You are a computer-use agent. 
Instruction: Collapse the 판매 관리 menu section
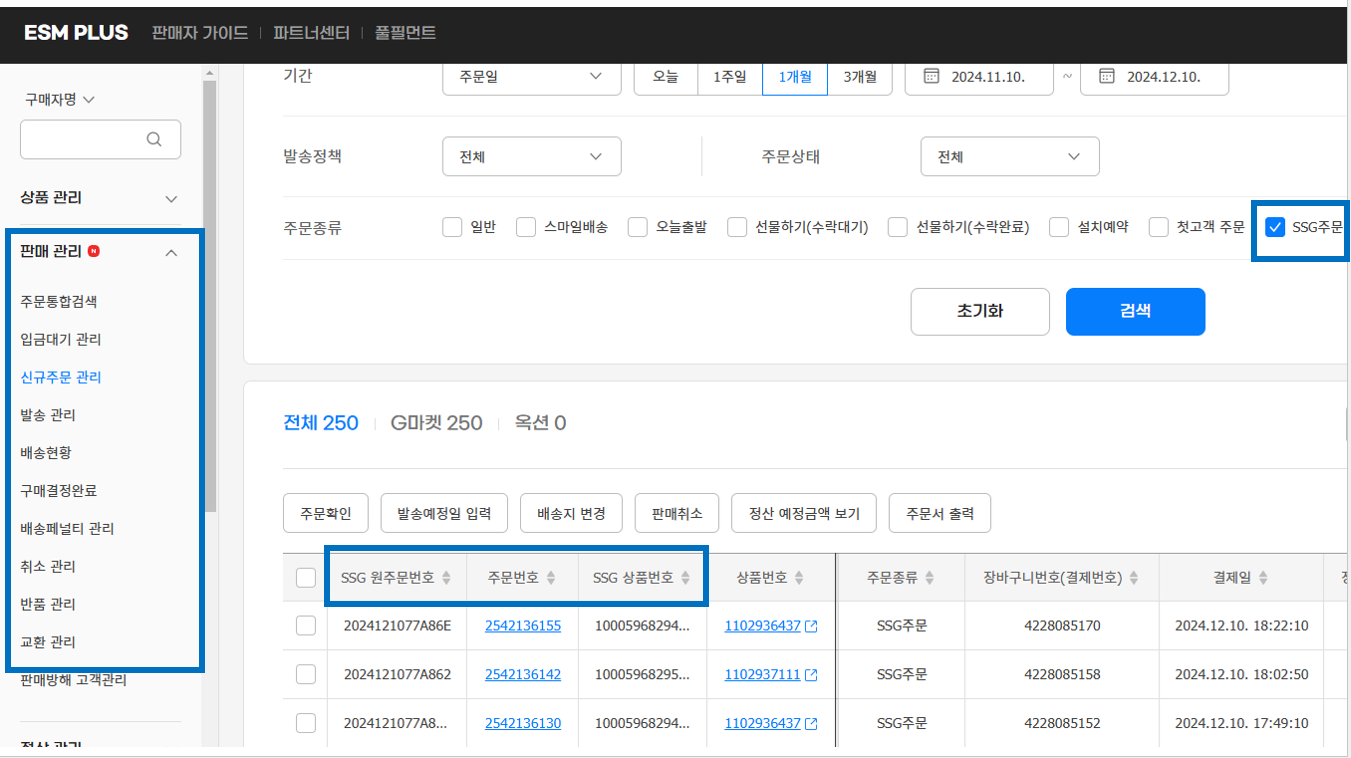coord(100,252)
